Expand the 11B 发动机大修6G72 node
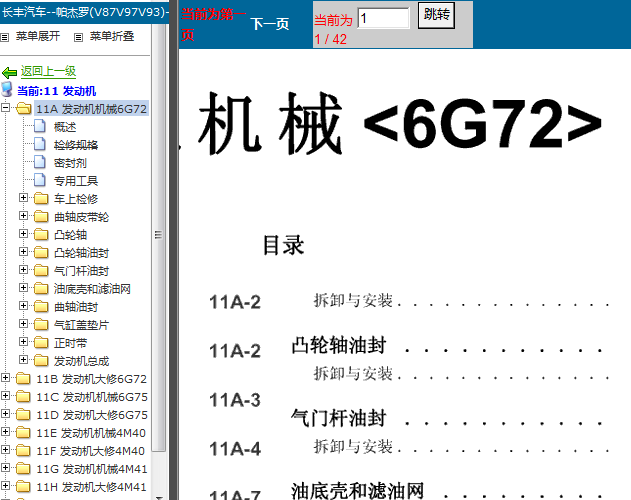631x500 pixels. [6, 378]
